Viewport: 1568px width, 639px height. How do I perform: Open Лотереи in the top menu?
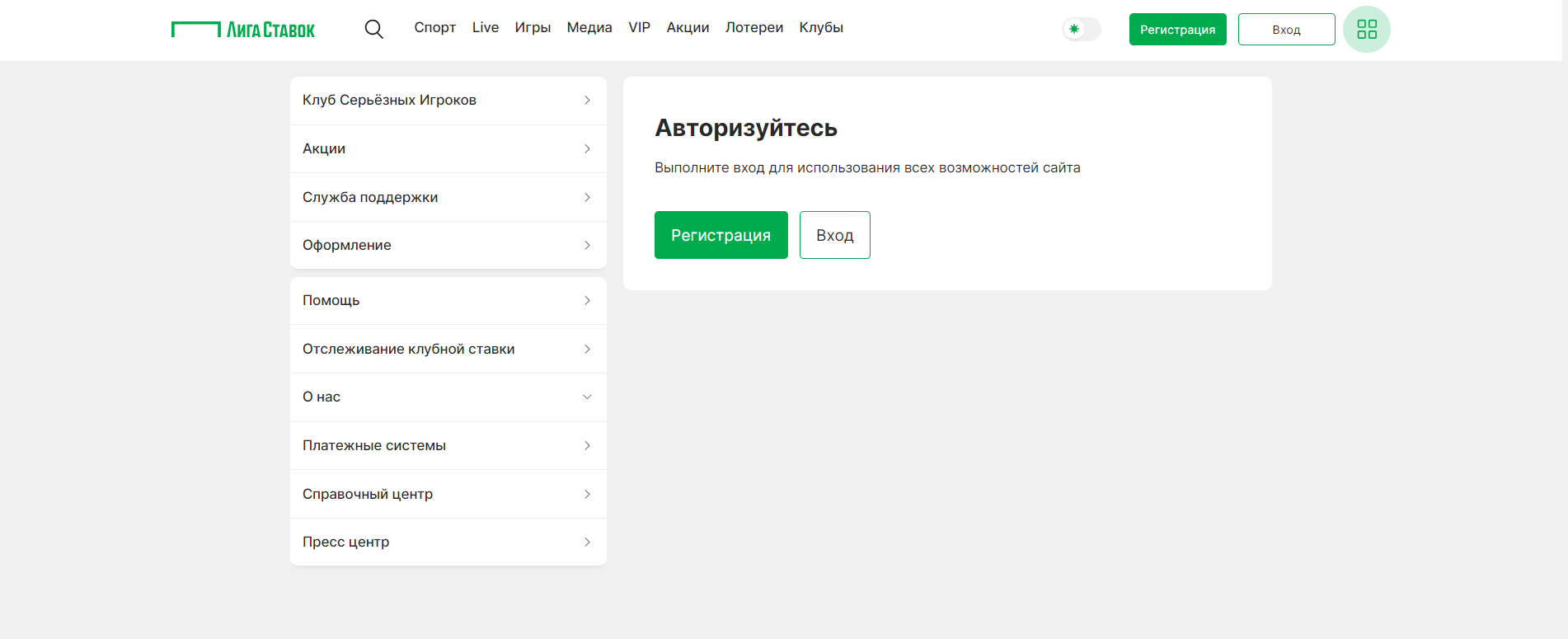click(x=754, y=27)
